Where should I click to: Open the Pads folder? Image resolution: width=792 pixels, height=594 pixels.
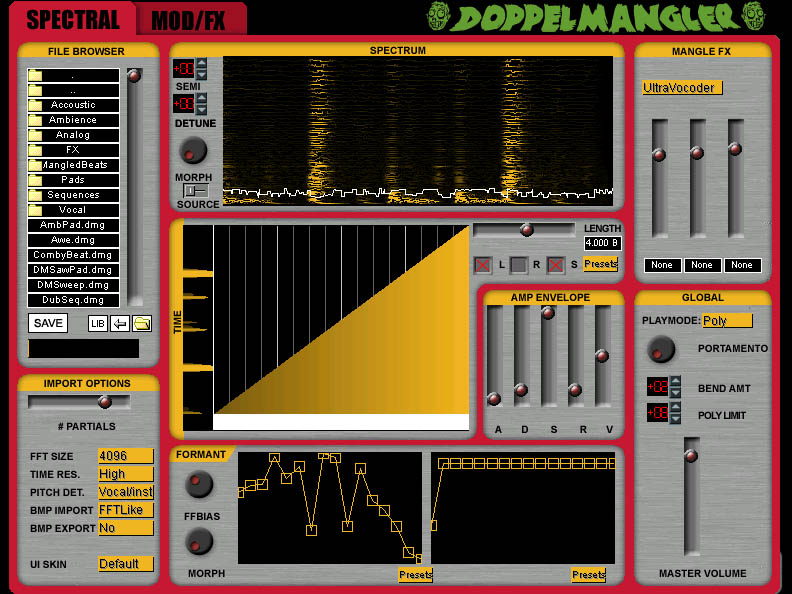point(73,180)
